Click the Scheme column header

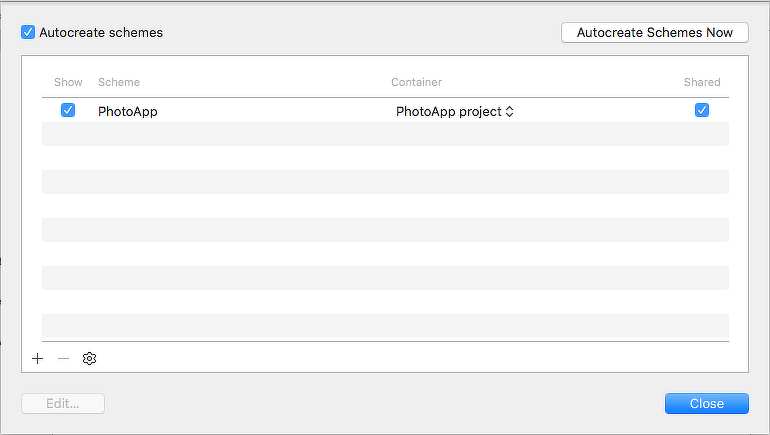(119, 82)
